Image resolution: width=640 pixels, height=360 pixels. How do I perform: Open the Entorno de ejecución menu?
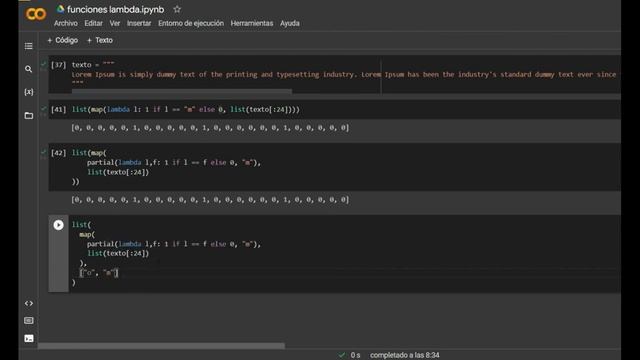[191, 23]
